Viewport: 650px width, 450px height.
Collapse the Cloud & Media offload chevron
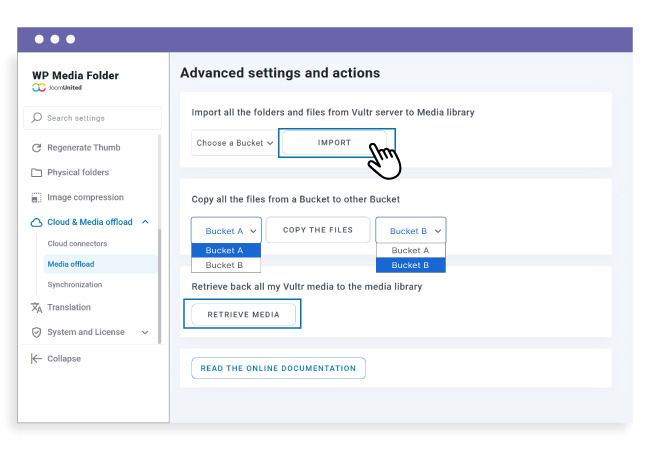[145, 222]
